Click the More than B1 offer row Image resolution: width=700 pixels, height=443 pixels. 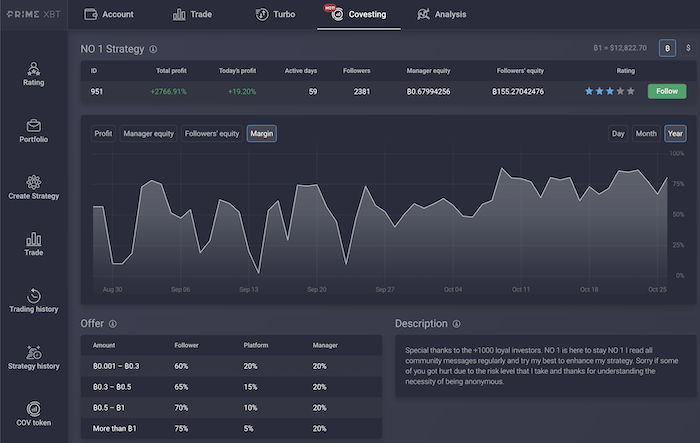tap(231, 428)
